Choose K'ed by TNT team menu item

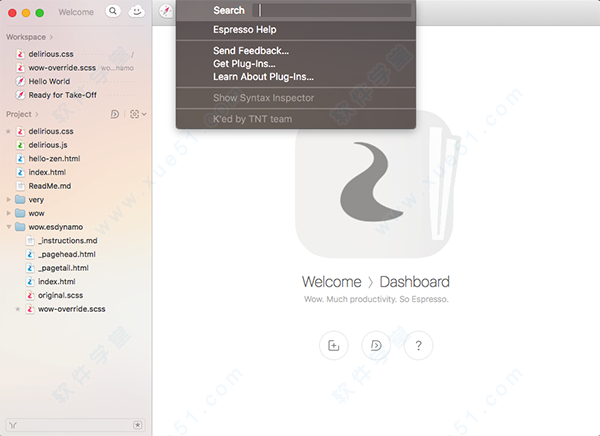(x=296, y=119)
